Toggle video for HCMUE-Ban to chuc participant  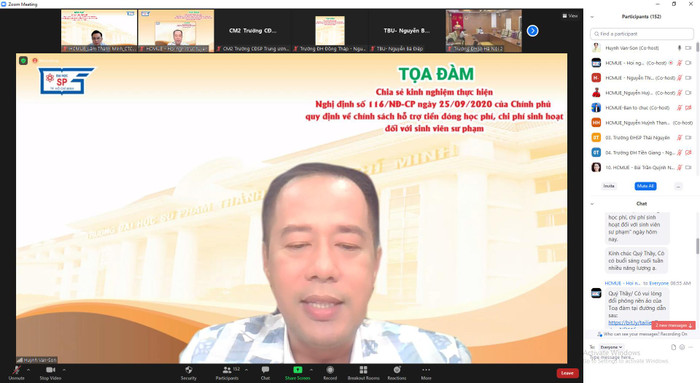coord(688,108)
